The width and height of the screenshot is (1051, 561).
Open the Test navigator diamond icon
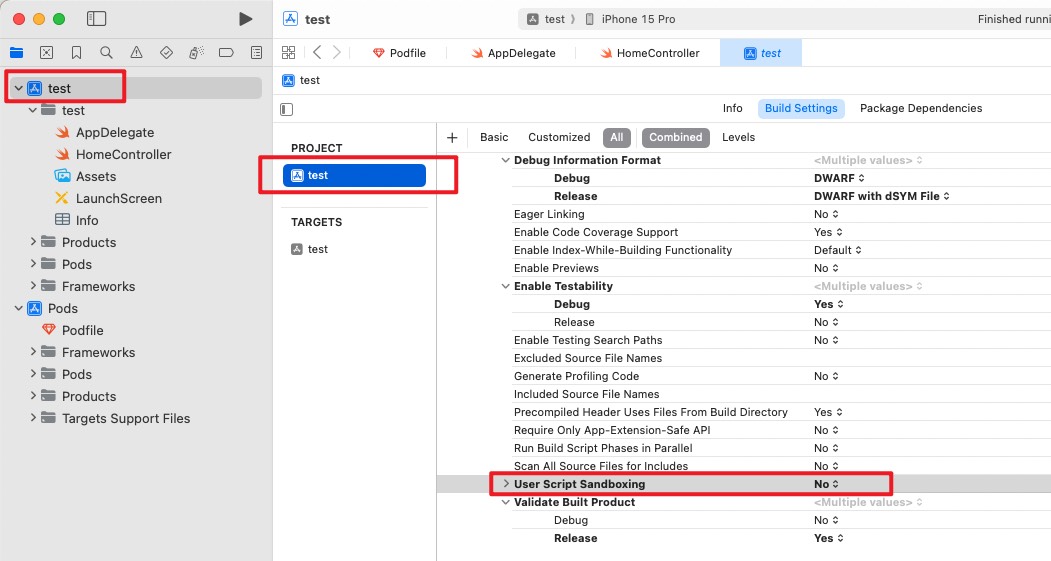pyautogui.click(x=166, y=52)
